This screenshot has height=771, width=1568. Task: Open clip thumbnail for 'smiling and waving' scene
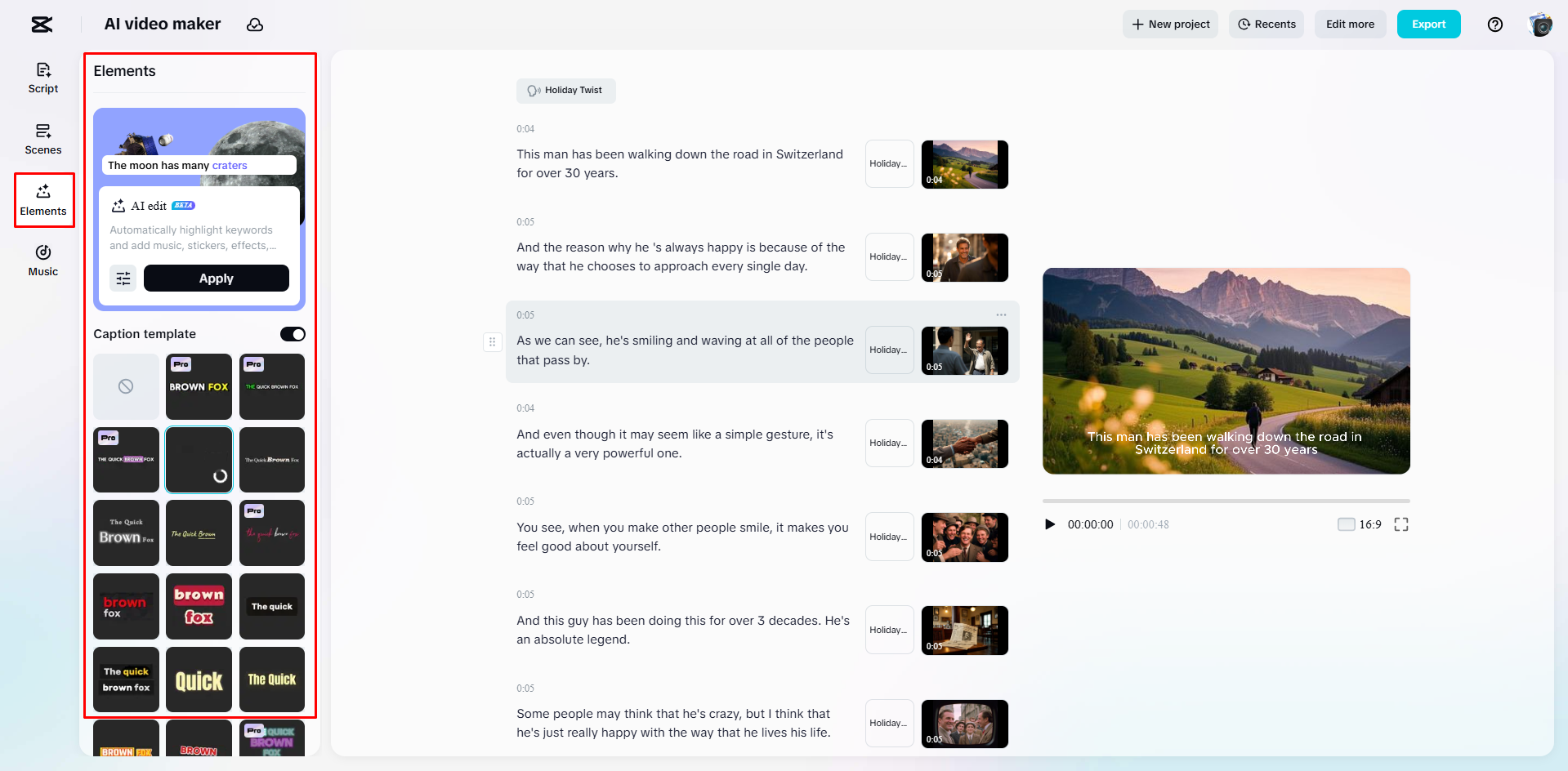(x=965, y=350)
